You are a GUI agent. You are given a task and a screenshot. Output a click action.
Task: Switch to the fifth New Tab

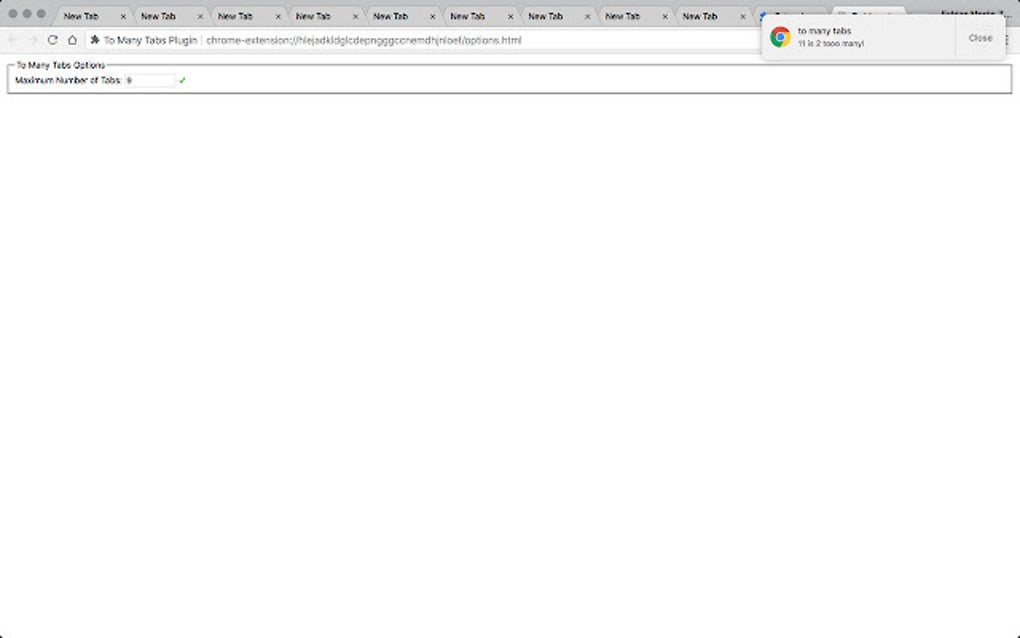pos(391,16)
